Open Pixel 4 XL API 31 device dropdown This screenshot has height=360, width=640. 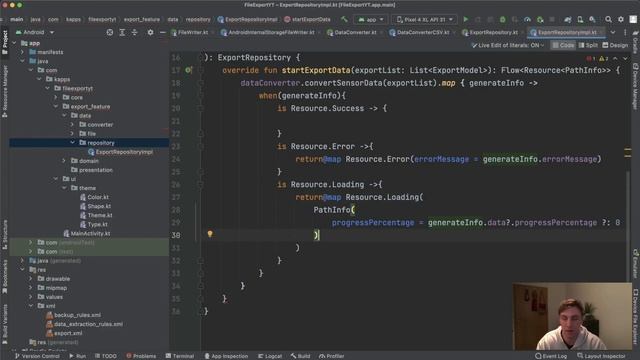(424, 19)
